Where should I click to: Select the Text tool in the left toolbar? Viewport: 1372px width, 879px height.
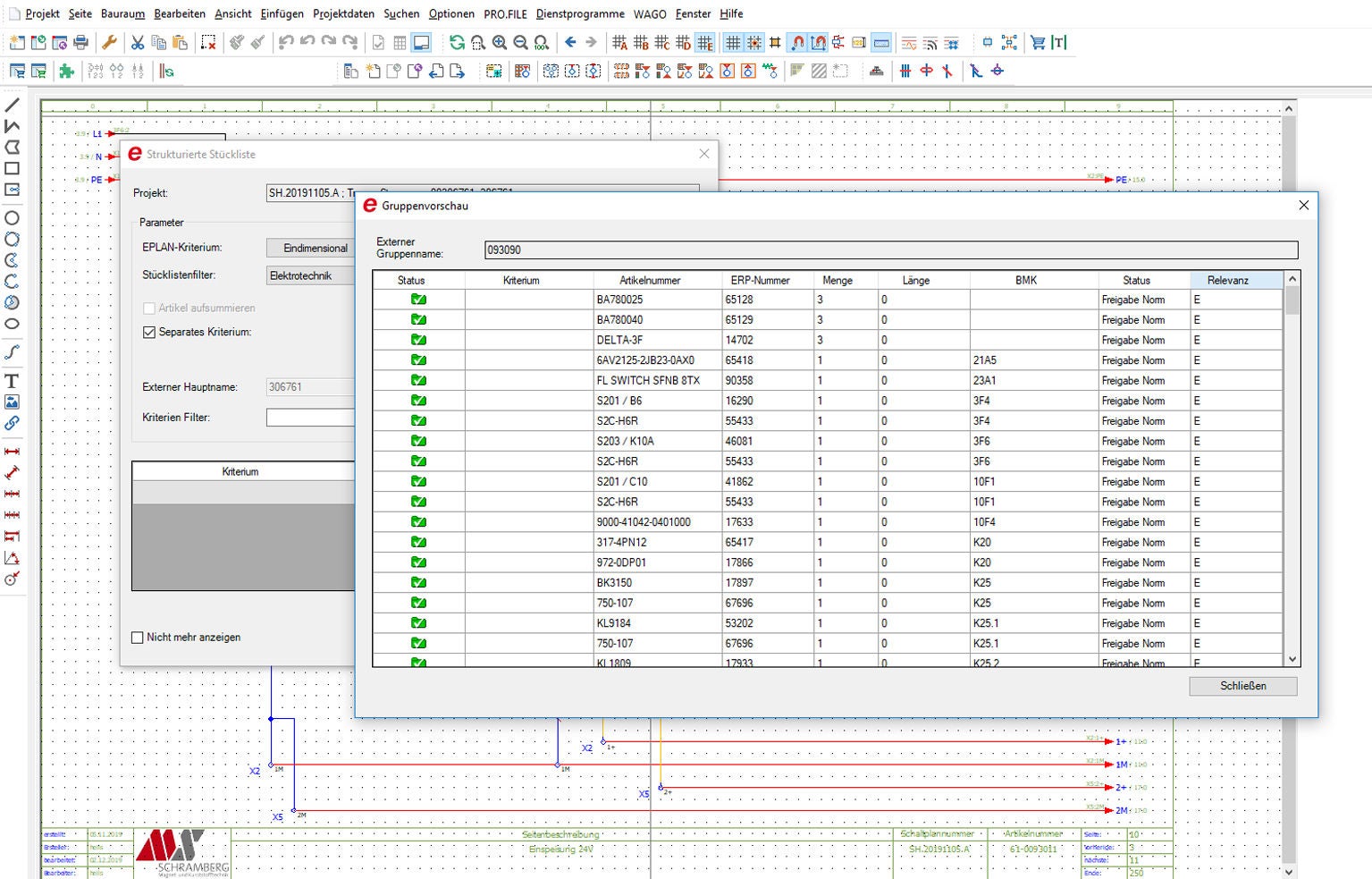tap(12, 380)
